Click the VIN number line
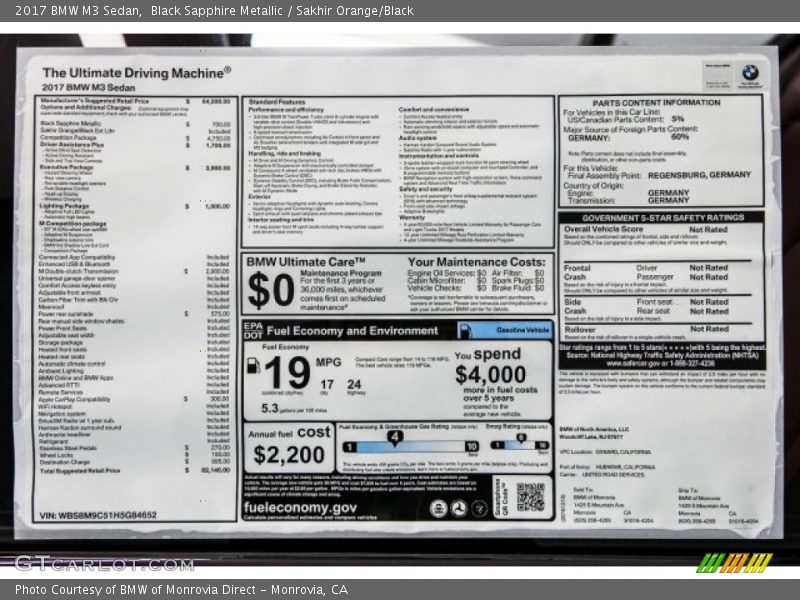Screen dimensions: 800x600 (x=98, y=515)
